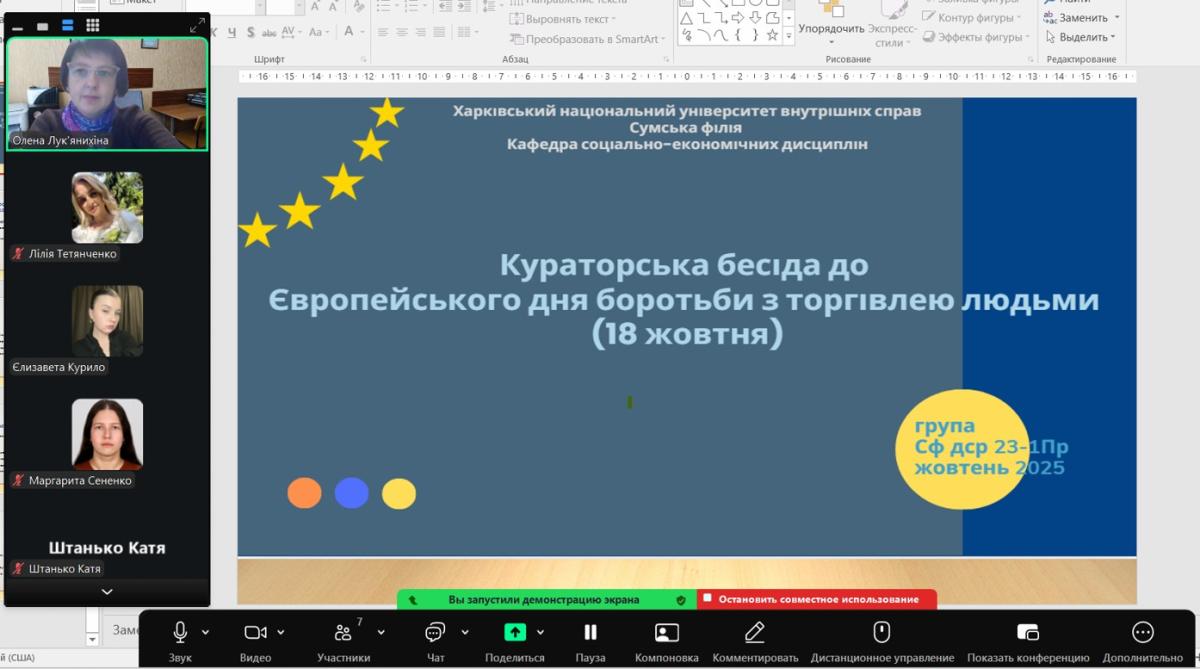Select the Комментировать annotate pencil
The width and height of the screenshot is (1200, 669).
[755, 632]
